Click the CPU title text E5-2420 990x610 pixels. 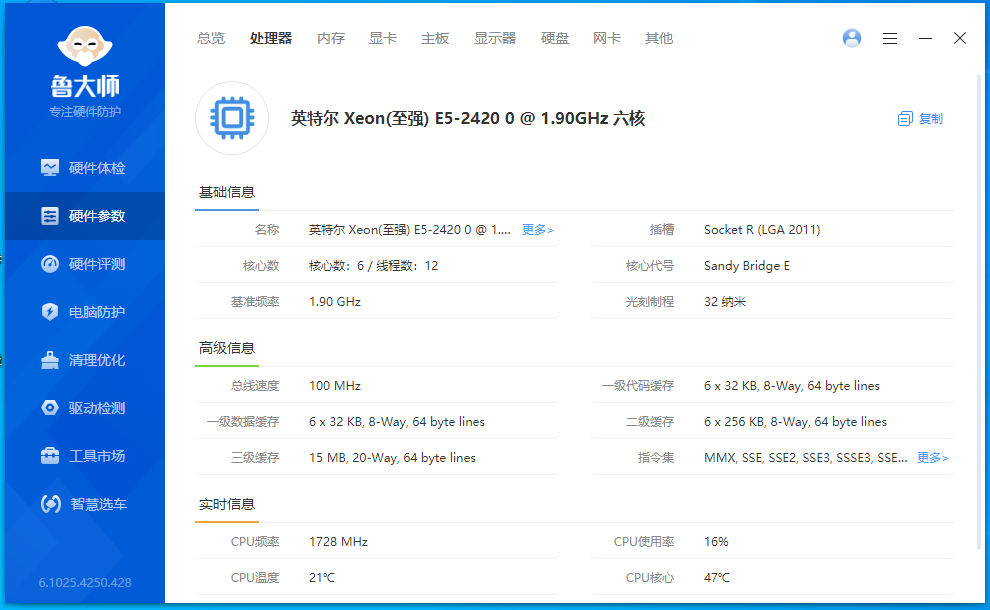pyautogui.click(x=468, y=119)
